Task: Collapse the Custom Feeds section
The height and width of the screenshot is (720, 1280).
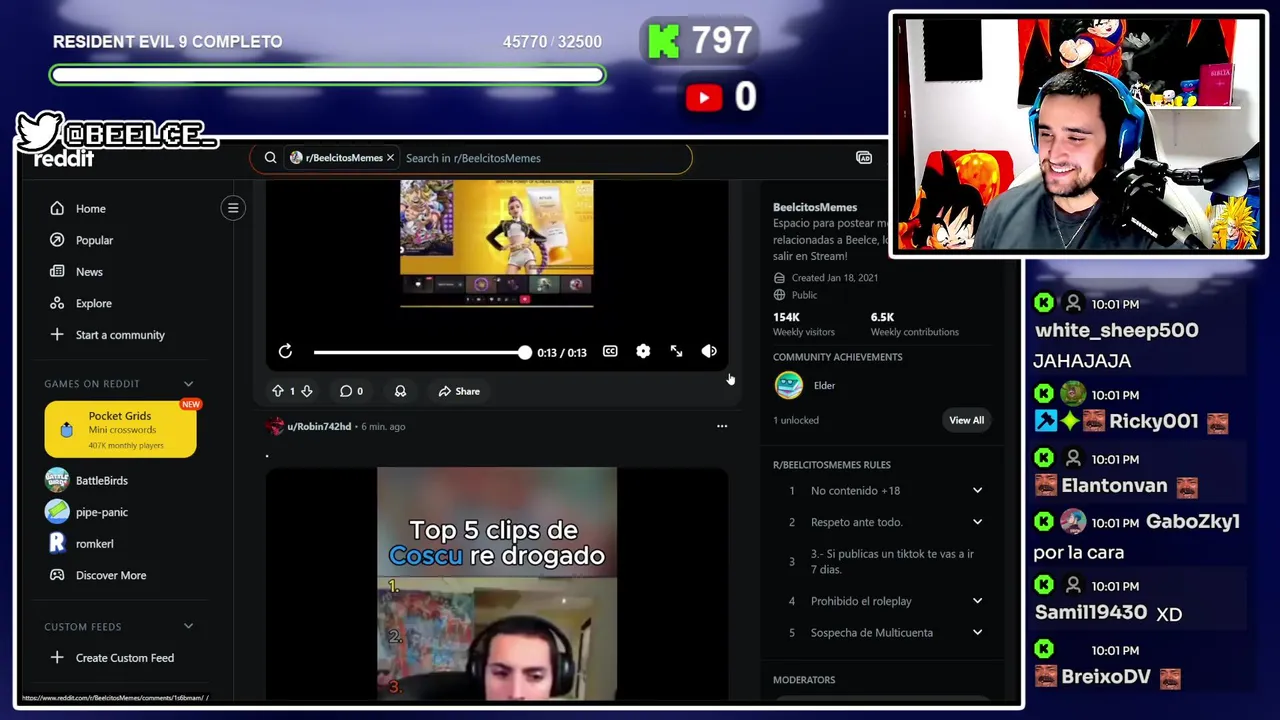Action: [x=188, y=627]
